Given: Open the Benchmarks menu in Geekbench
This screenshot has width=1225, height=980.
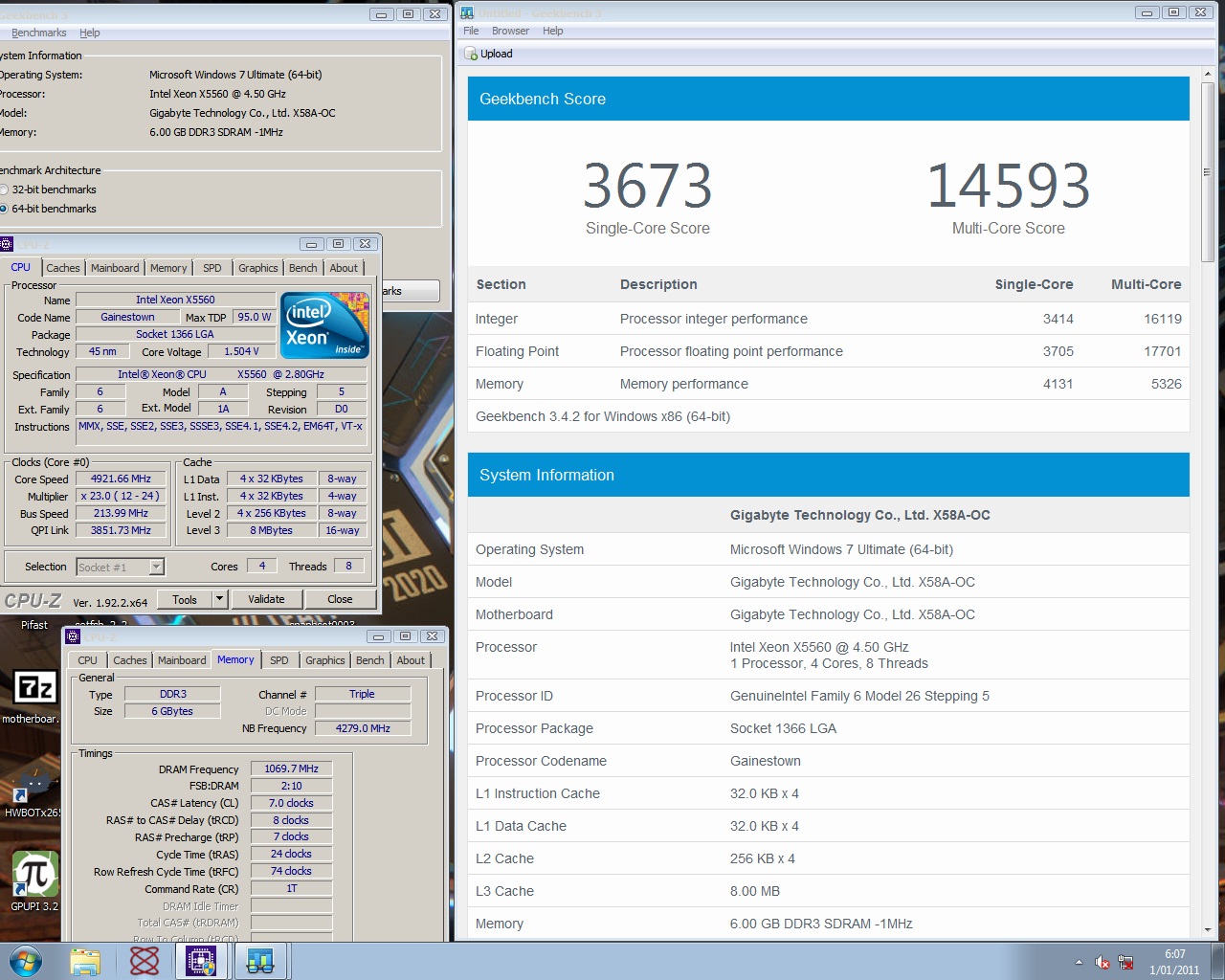Looking at the screenshot, I should [x=39, y=33].
